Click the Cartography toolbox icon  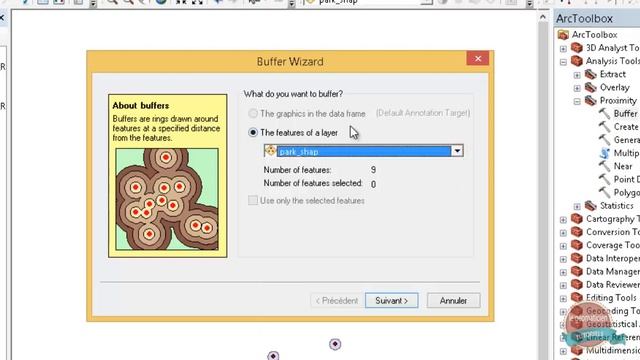[x=577, y=219]
